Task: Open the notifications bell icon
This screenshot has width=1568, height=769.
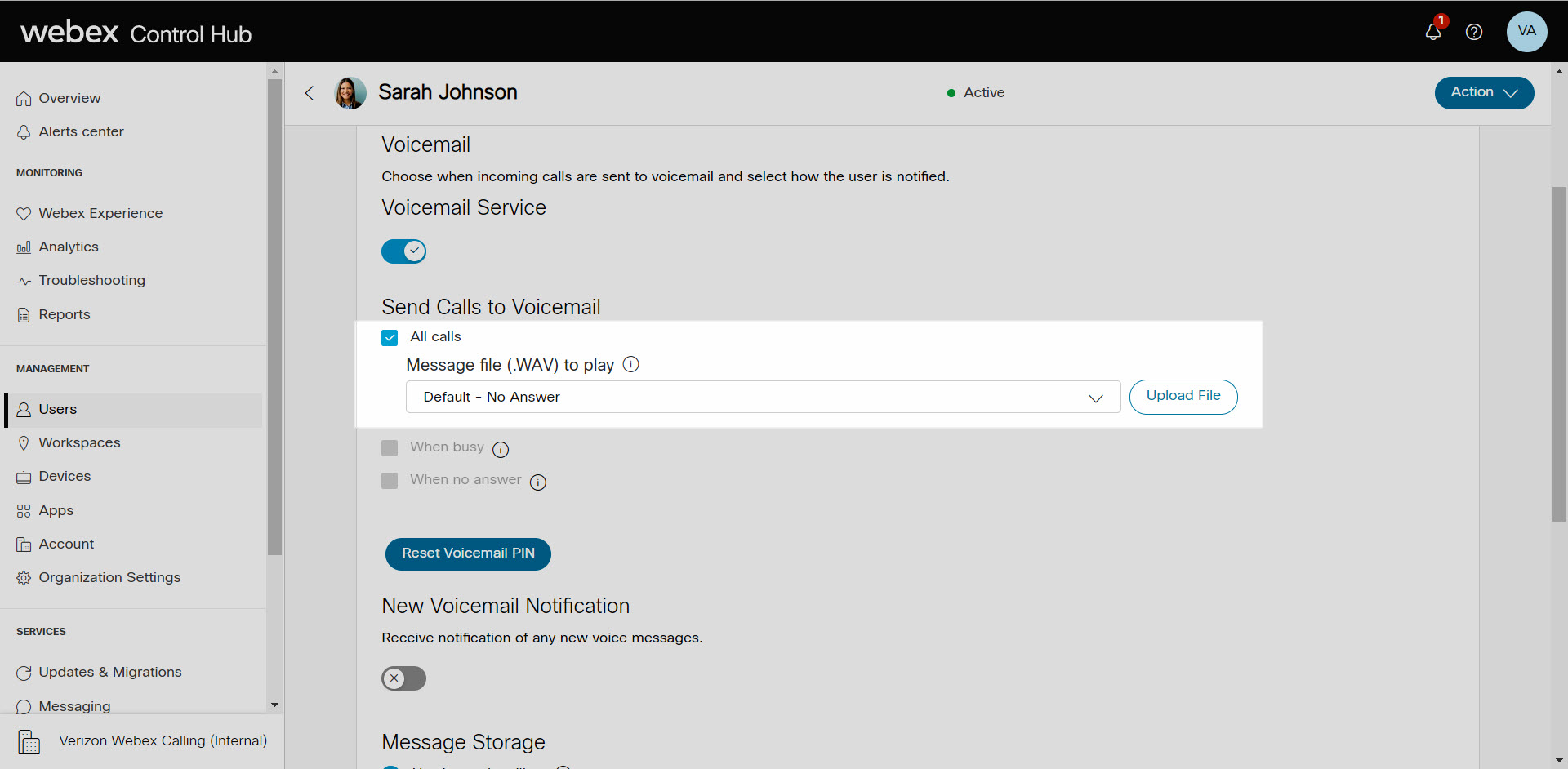Action: pyautogui.click(x=1433, y=32)
